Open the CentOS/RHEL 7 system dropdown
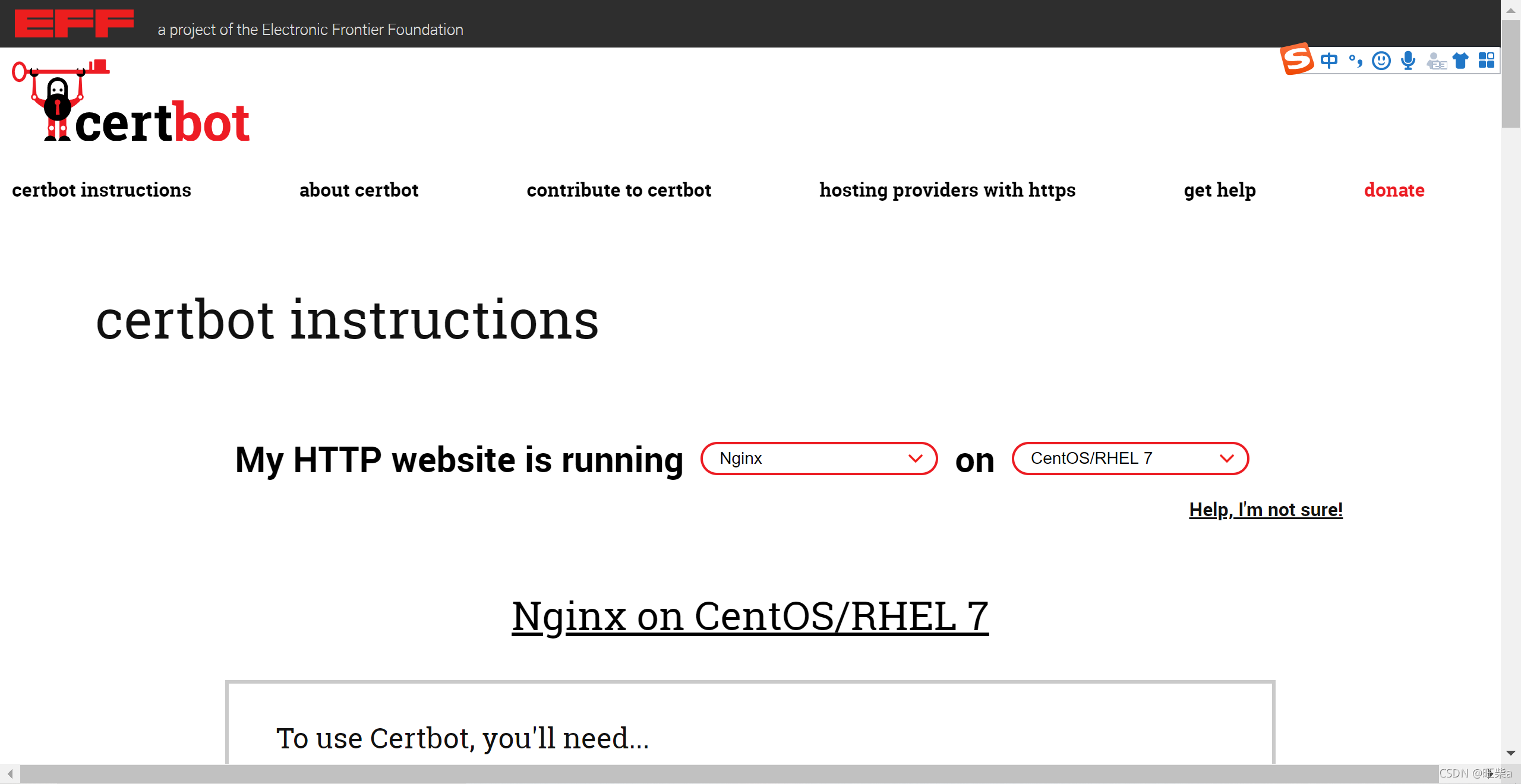1521x784 pixels. point(1130,459)
